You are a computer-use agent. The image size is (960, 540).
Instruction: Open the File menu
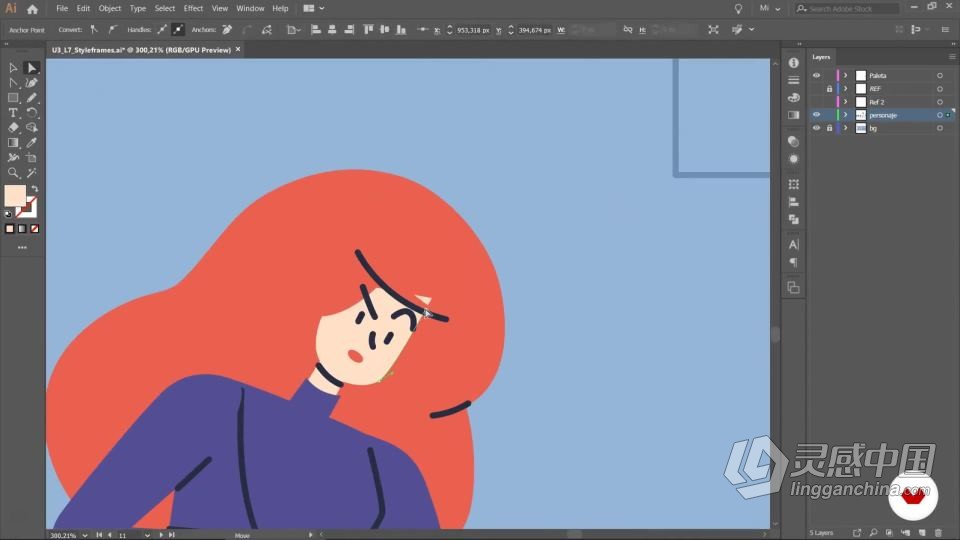tap(62, 9)
